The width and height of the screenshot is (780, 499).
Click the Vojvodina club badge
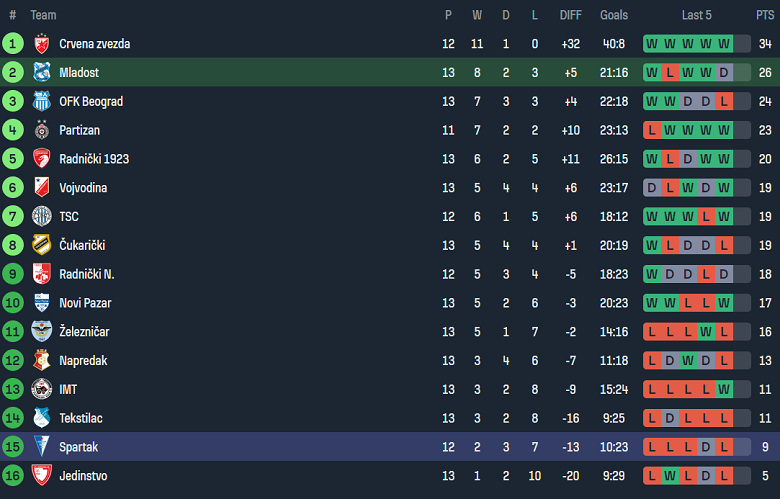41,188
